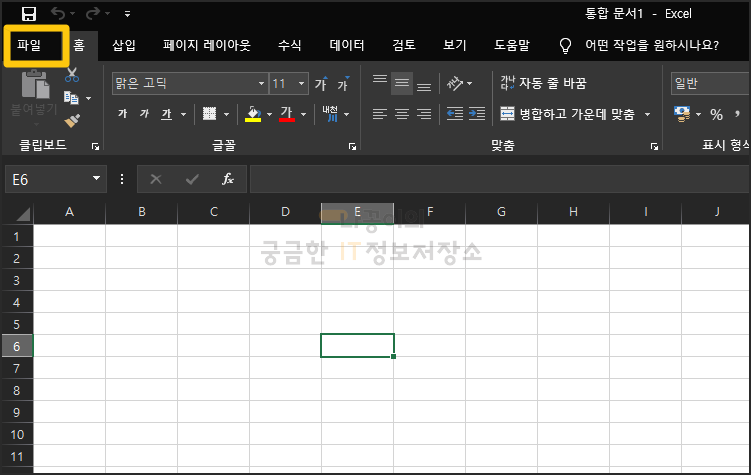Click the Name Box showing E6
This screenshot has height=475, width=751.
pos(49,180)
